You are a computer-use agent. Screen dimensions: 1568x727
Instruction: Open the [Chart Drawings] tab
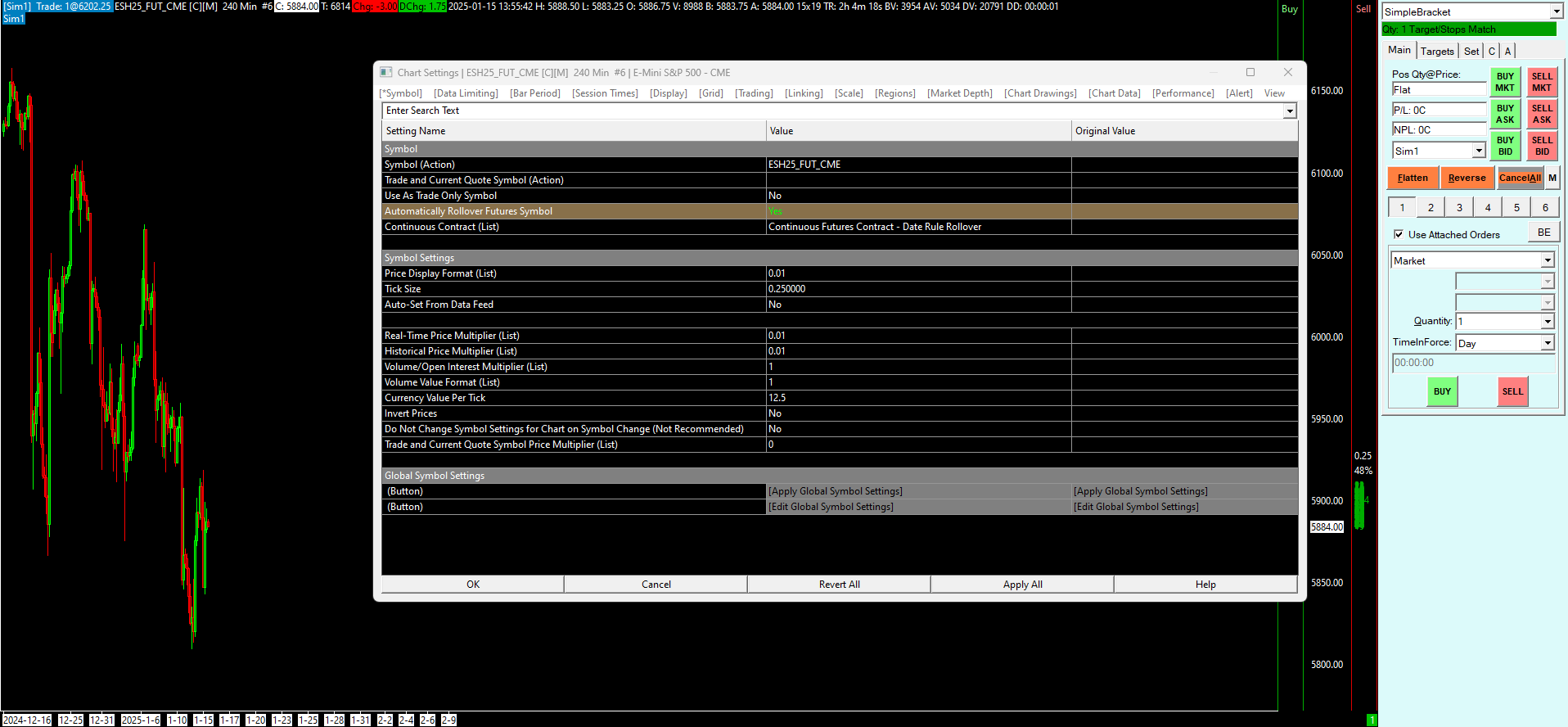pyautogui.click(x=1041, y=93)
